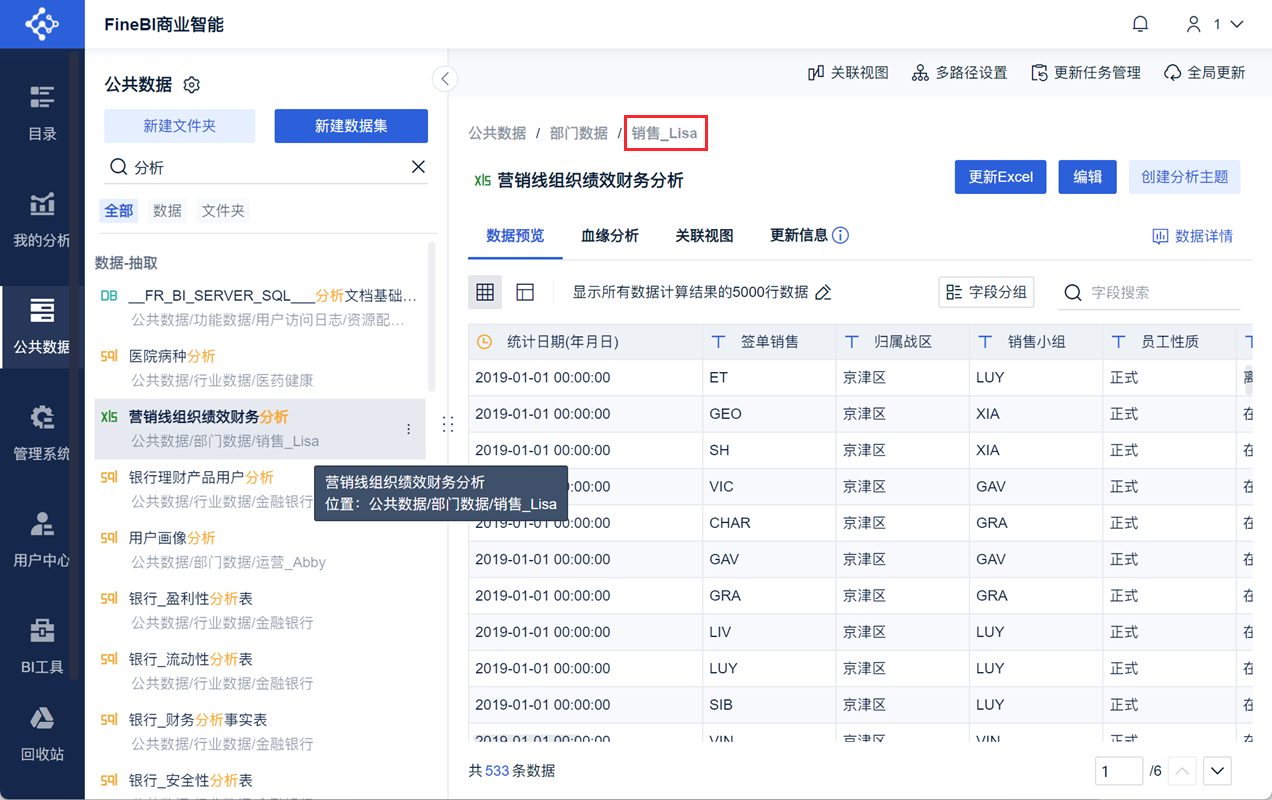
Task: Click 归属战区 column header
Action: (x=903, y=341)
